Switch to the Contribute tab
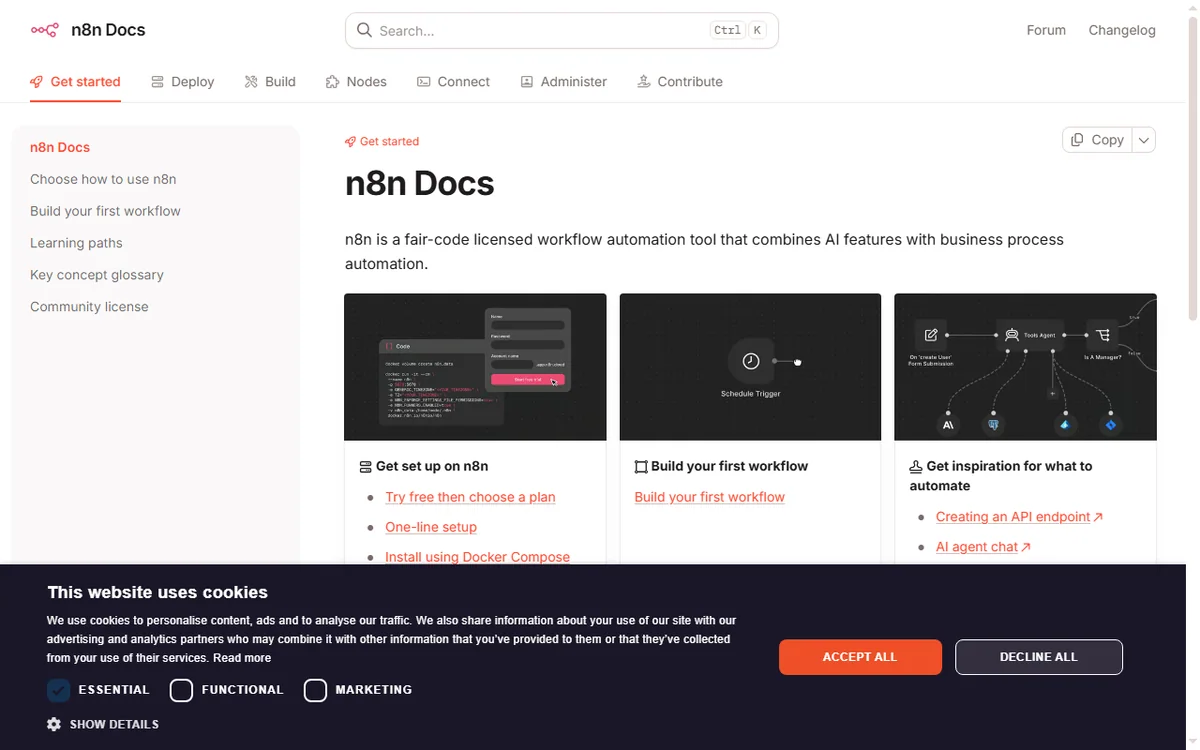 tap(680, 82)
